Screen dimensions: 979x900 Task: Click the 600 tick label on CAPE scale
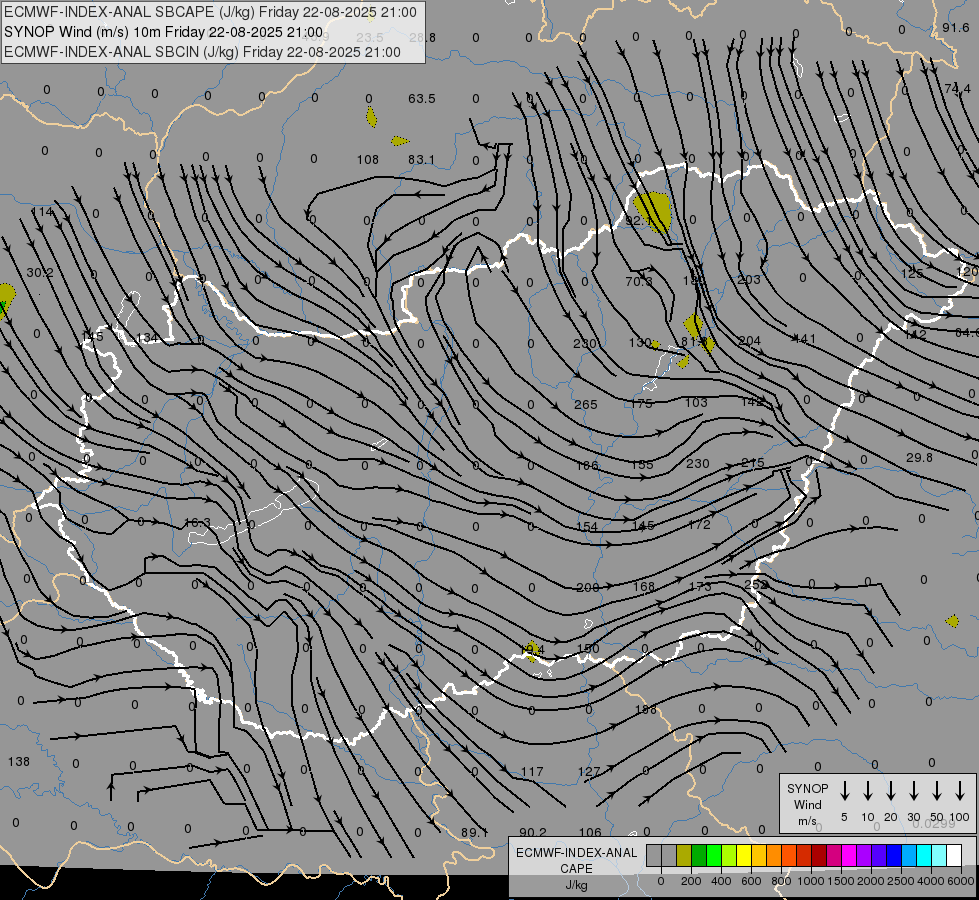pos(751,881)
